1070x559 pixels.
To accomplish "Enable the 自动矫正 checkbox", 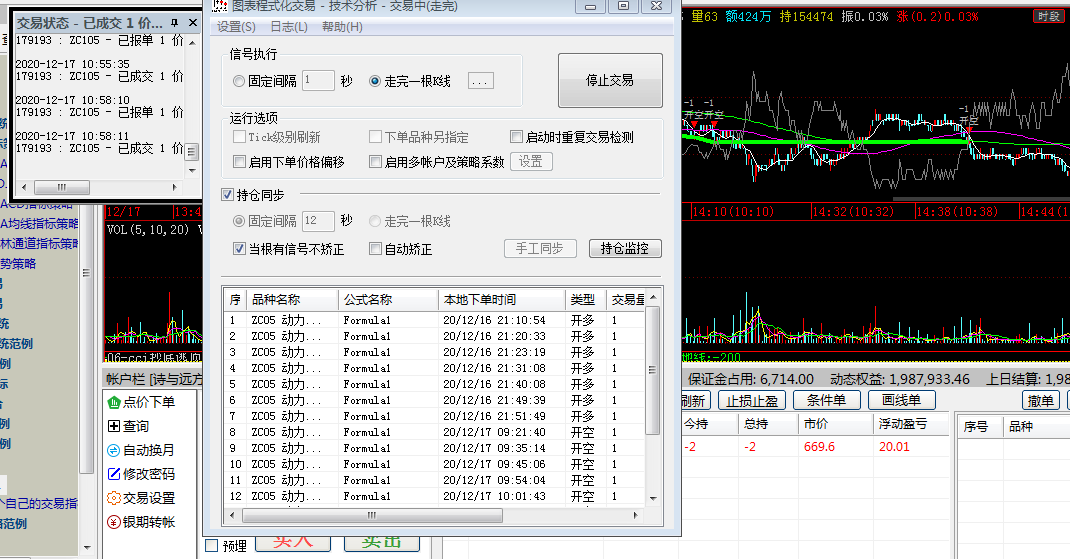I will (376, 249).
